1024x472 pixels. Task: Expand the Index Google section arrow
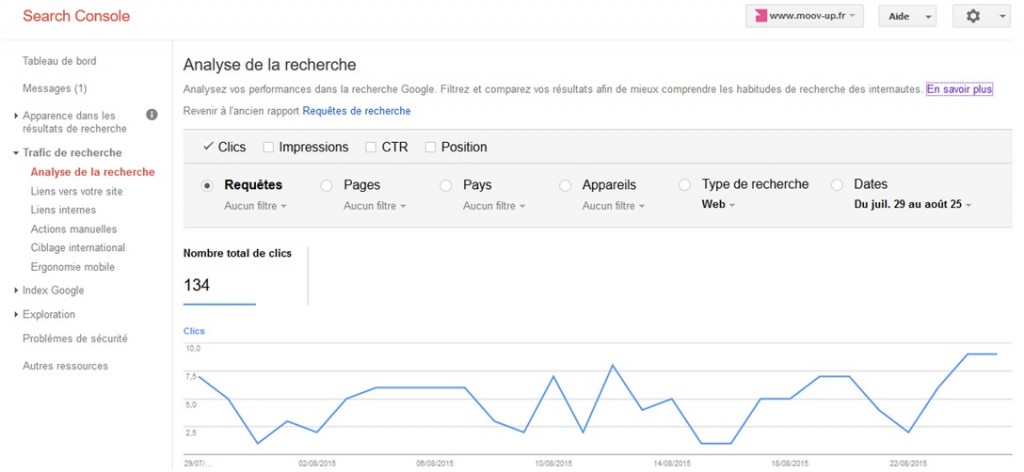16,291
